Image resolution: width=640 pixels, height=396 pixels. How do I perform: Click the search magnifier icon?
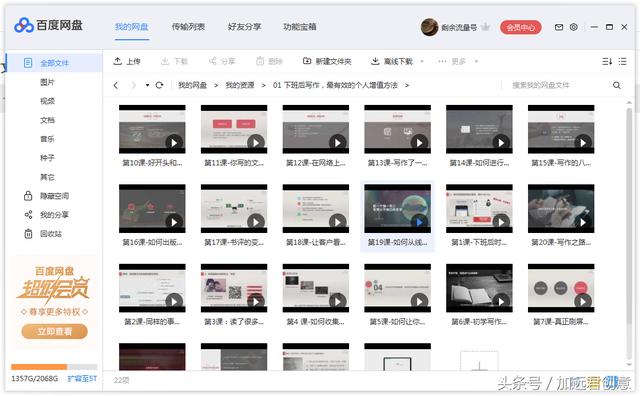[617, 85]
